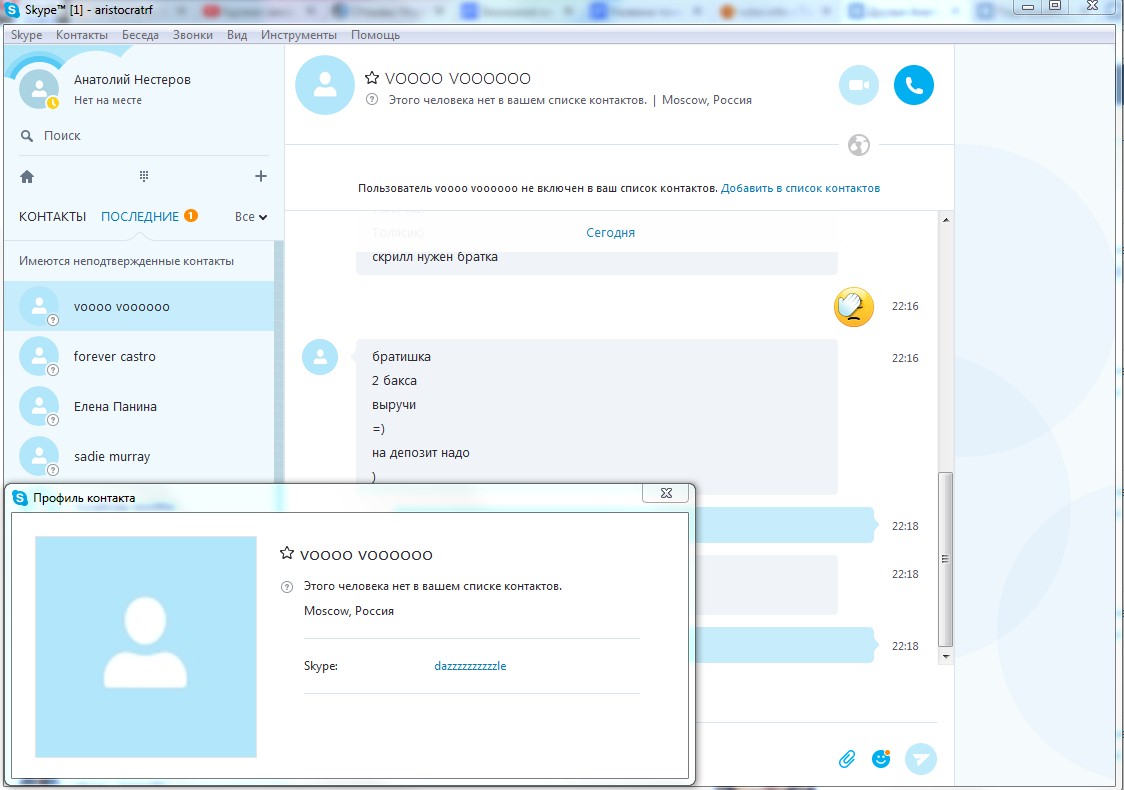The height and width of the screenshot is (790, 1124).
Task: Open the dazzzzzzzzzzle Skype name link
Action: coord(470,666)
